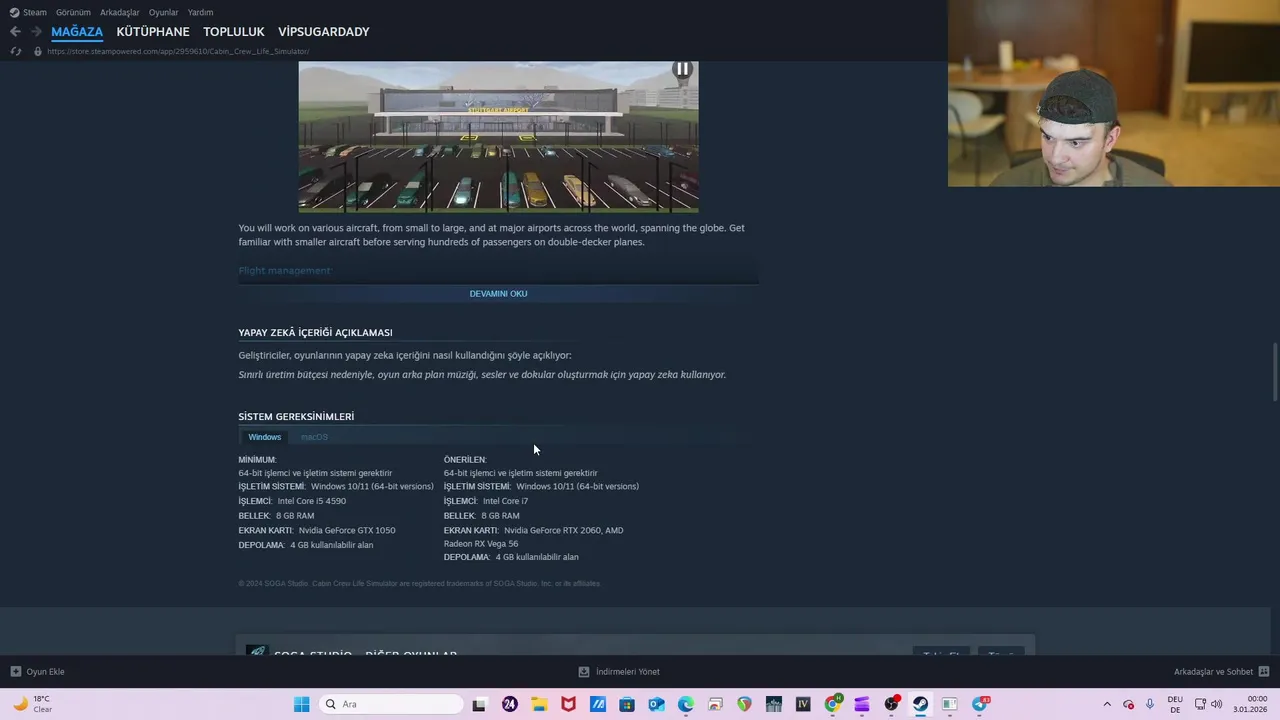Select the macOS system requirements tab

[314, 437]
